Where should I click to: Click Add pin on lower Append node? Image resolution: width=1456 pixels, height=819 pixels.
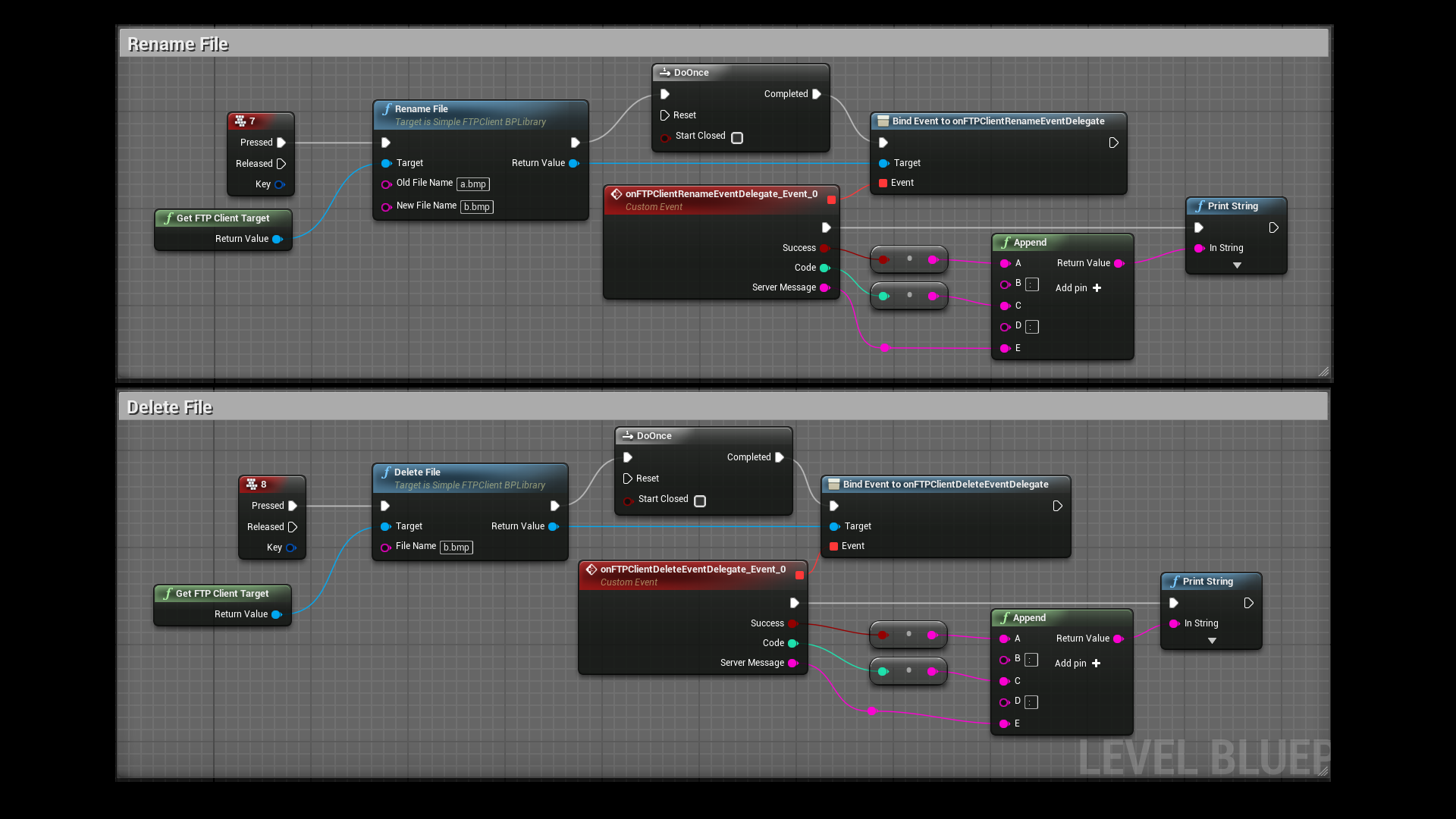point(1078,664)
